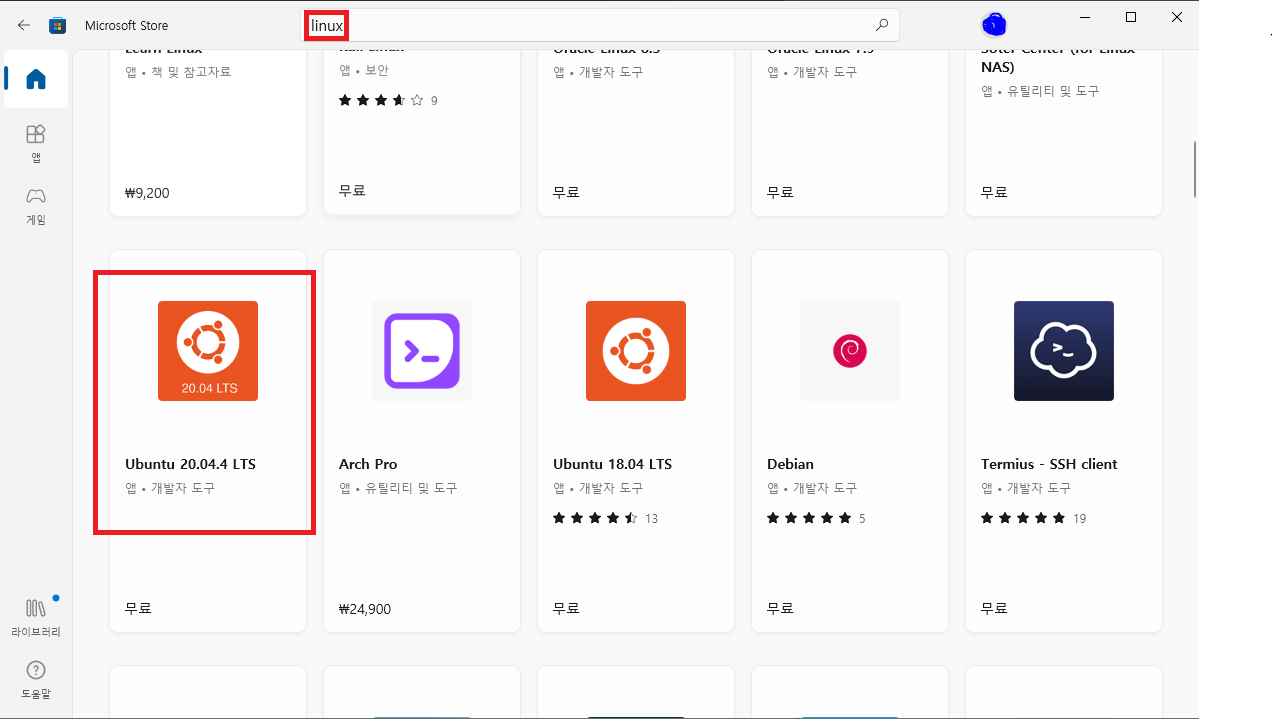Open the Termius - SSH client title

(x=1049, y=464)
